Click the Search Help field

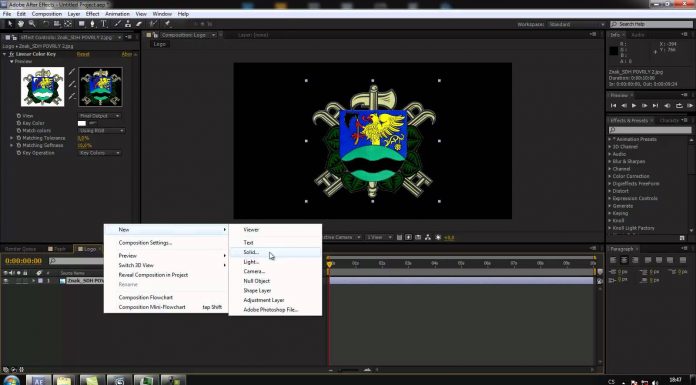coord(651,24)
